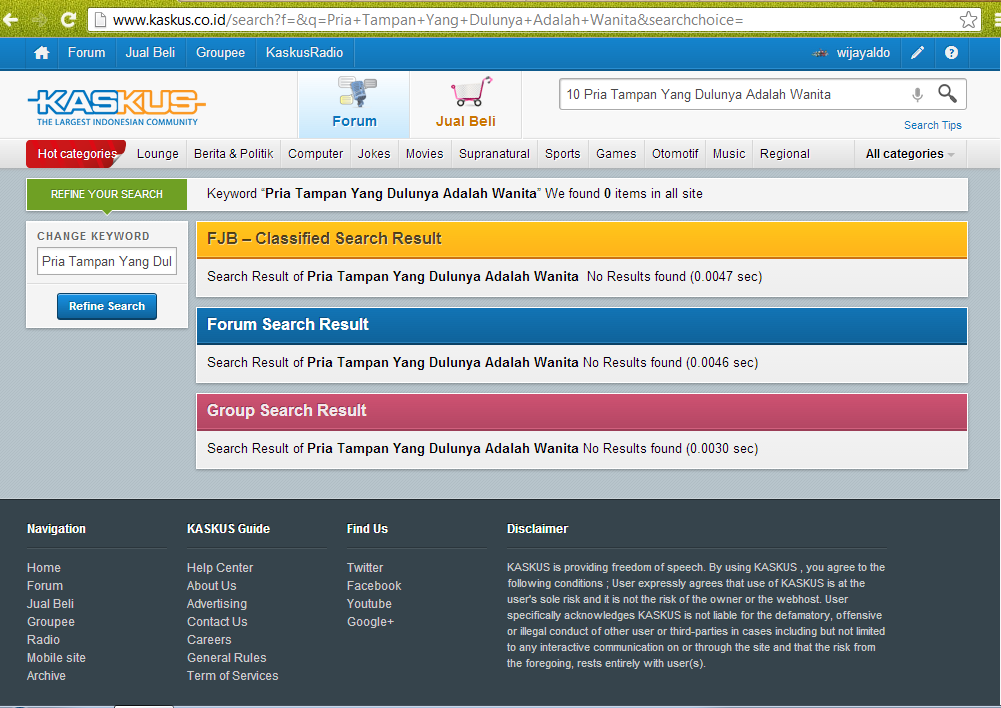
Task: Open the help question mark icon
Action: 951,53
